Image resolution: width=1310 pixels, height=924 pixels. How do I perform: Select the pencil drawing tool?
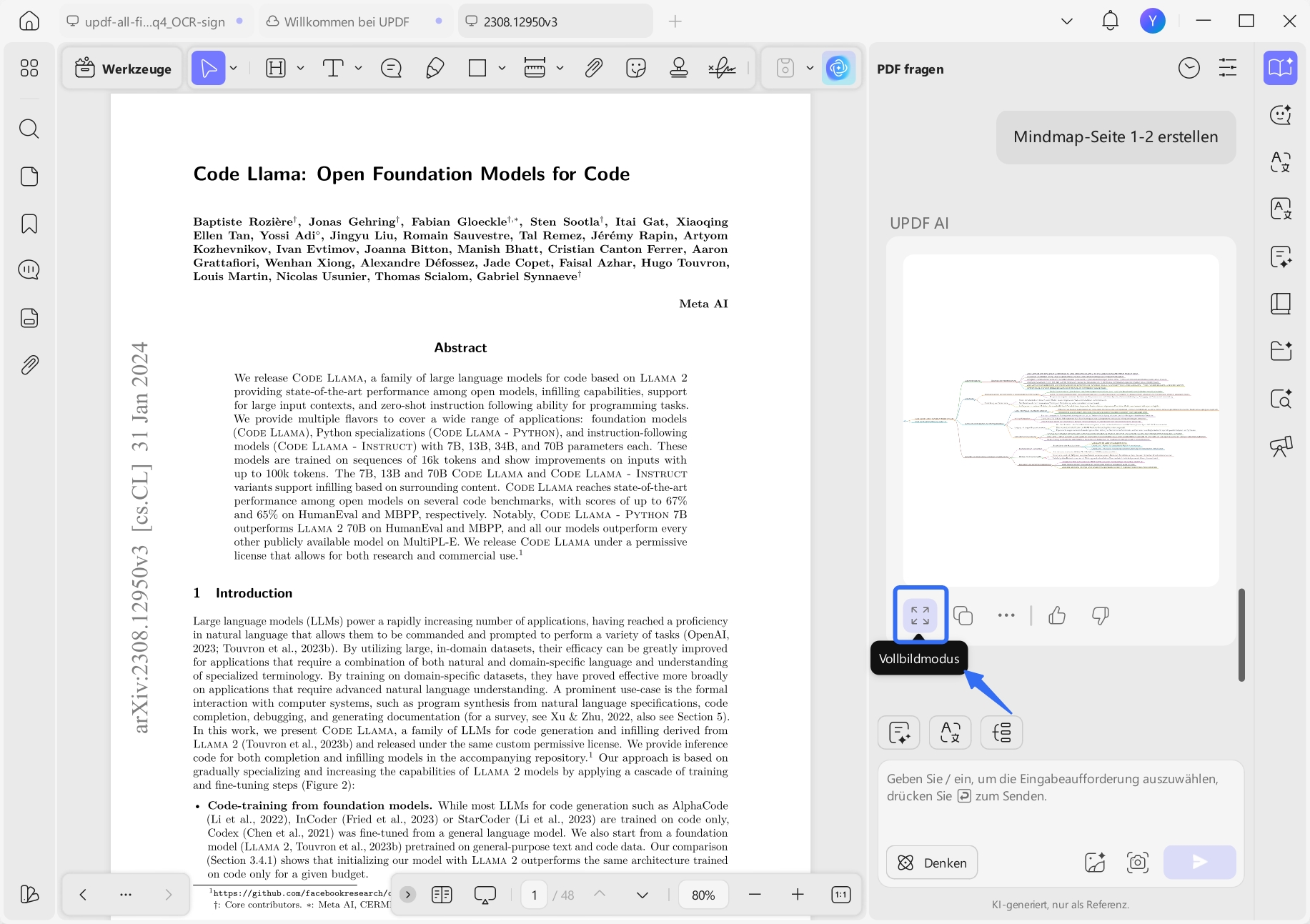click(x=435, y=69)
